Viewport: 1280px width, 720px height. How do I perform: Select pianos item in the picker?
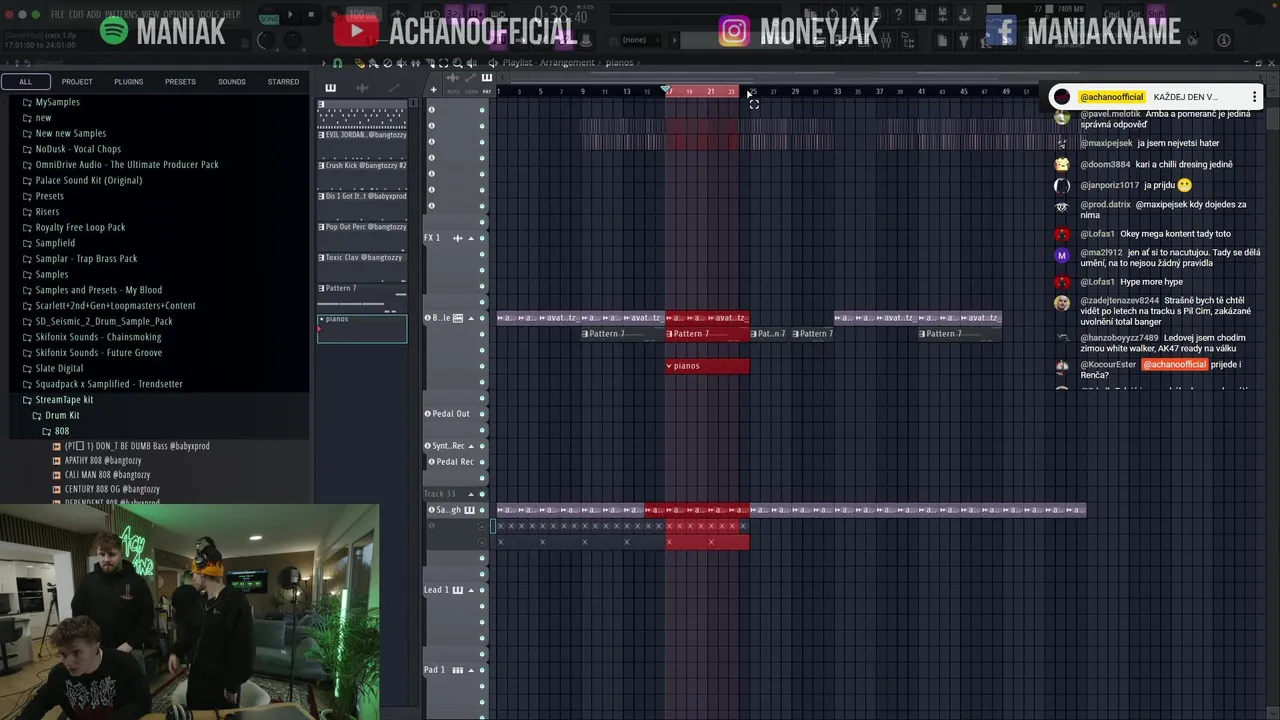362,328
